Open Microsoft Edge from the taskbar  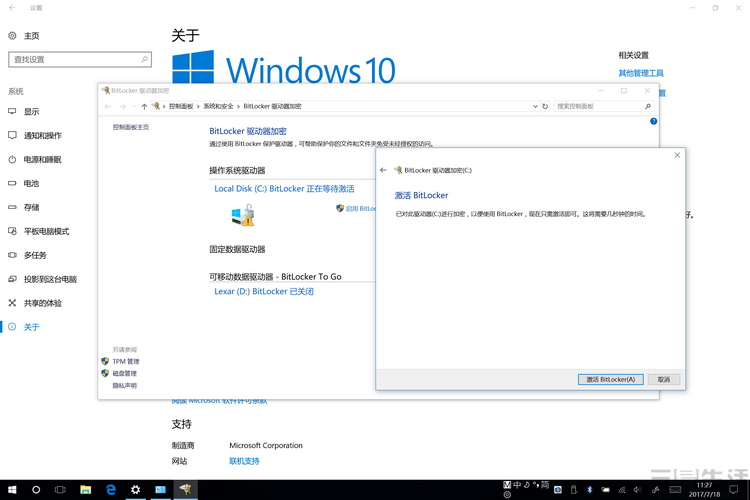(110, 489)
